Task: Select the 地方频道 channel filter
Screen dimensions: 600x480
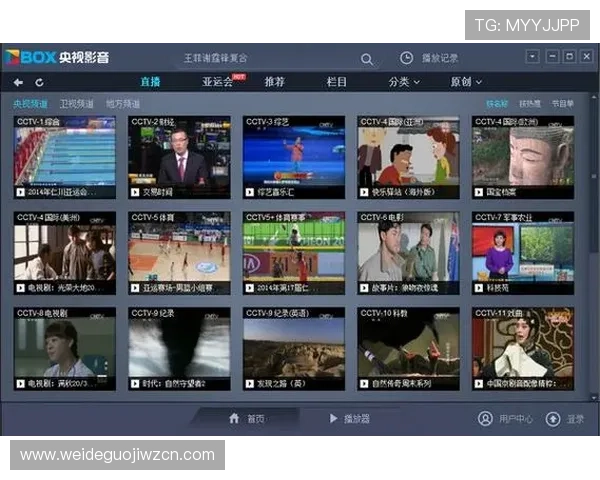Action: coord(123,104)
